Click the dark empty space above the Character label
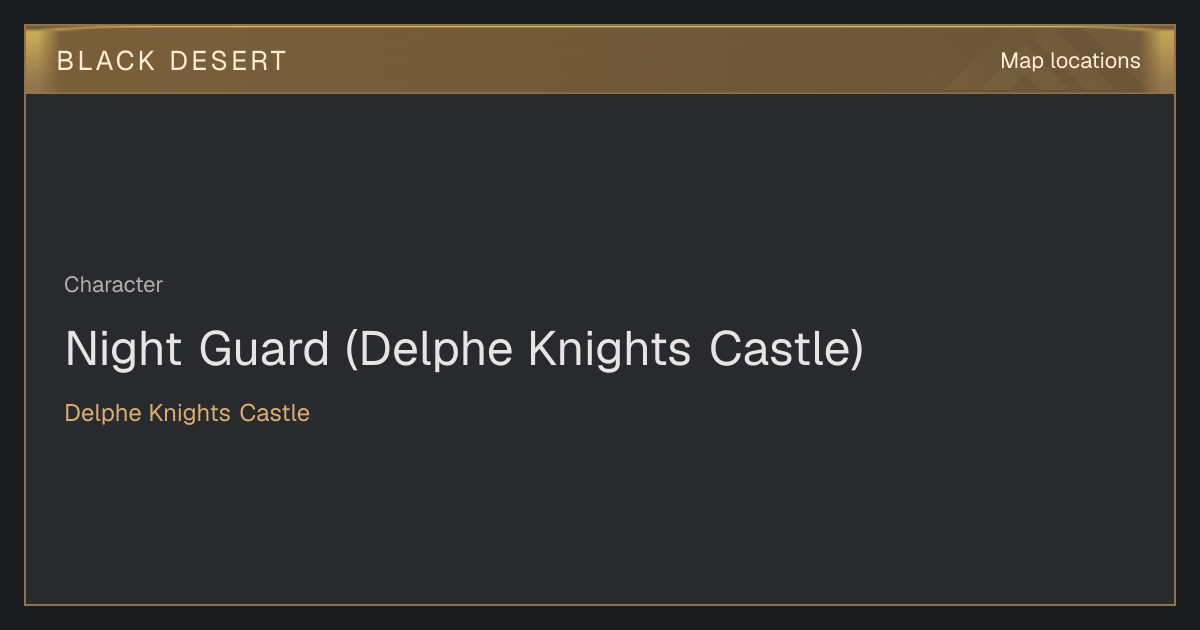The image size is (1200, 630). [x=600, y=180]
